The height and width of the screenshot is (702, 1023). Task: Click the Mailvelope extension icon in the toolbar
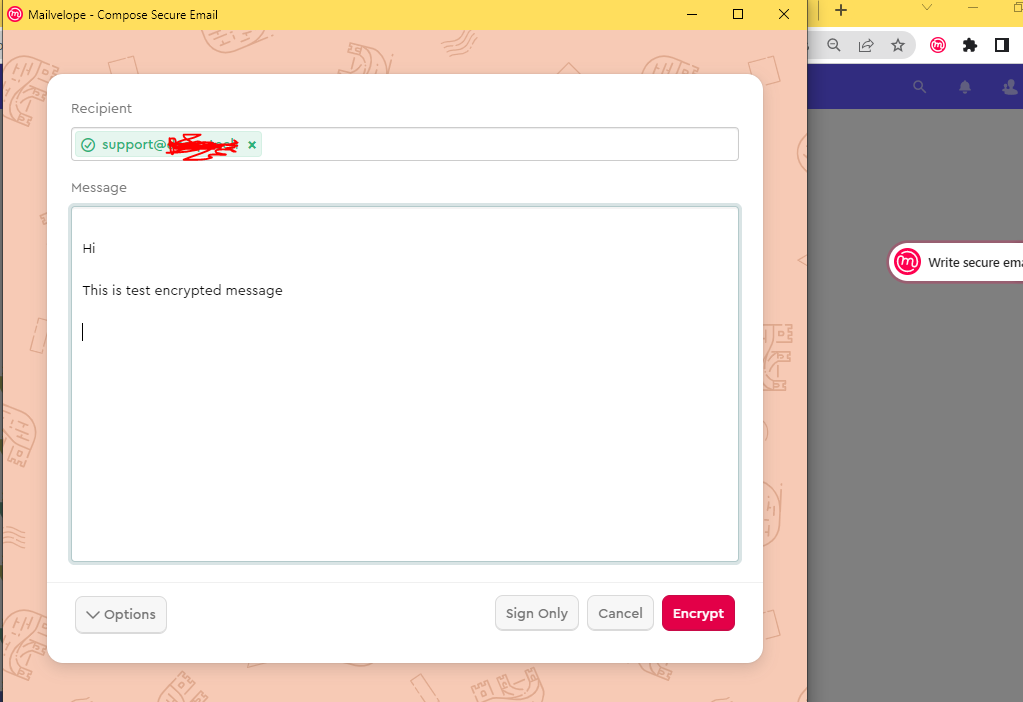[937, 45]
